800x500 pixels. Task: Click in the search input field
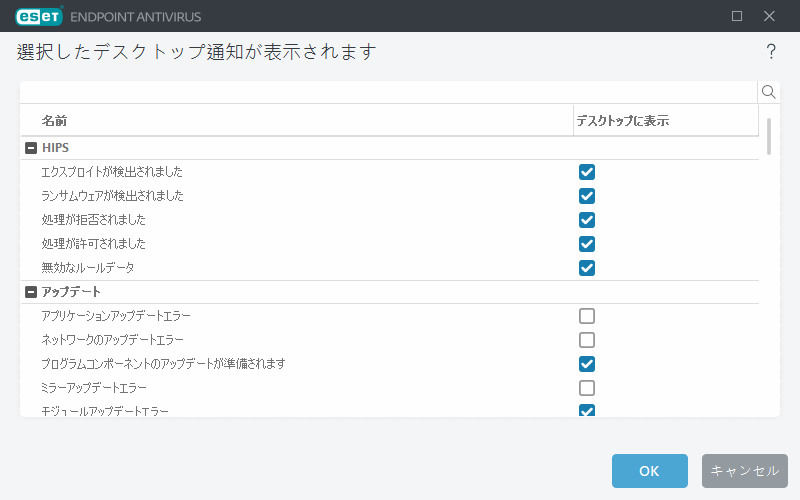click(x=388, y=92)
